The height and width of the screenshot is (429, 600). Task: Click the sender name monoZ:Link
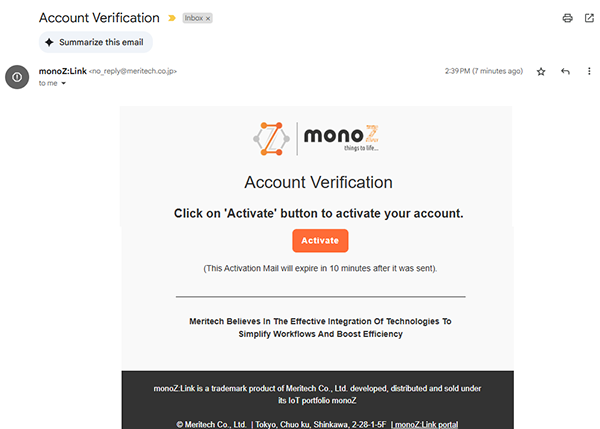click(x=61, y=71)
